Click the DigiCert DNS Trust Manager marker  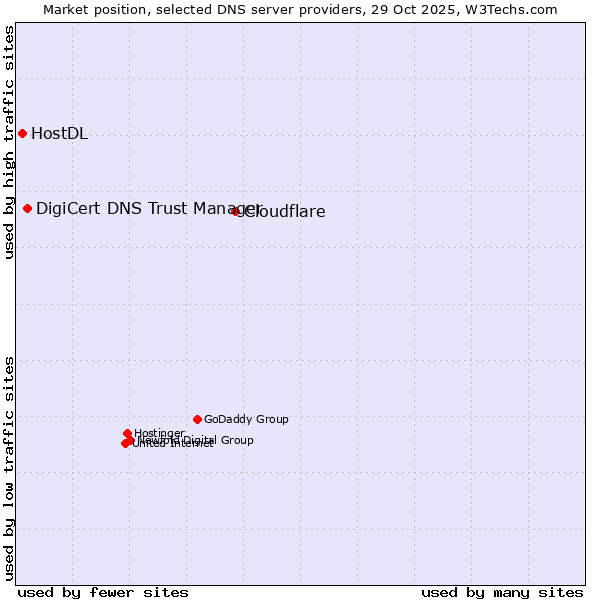pos(28,209)
